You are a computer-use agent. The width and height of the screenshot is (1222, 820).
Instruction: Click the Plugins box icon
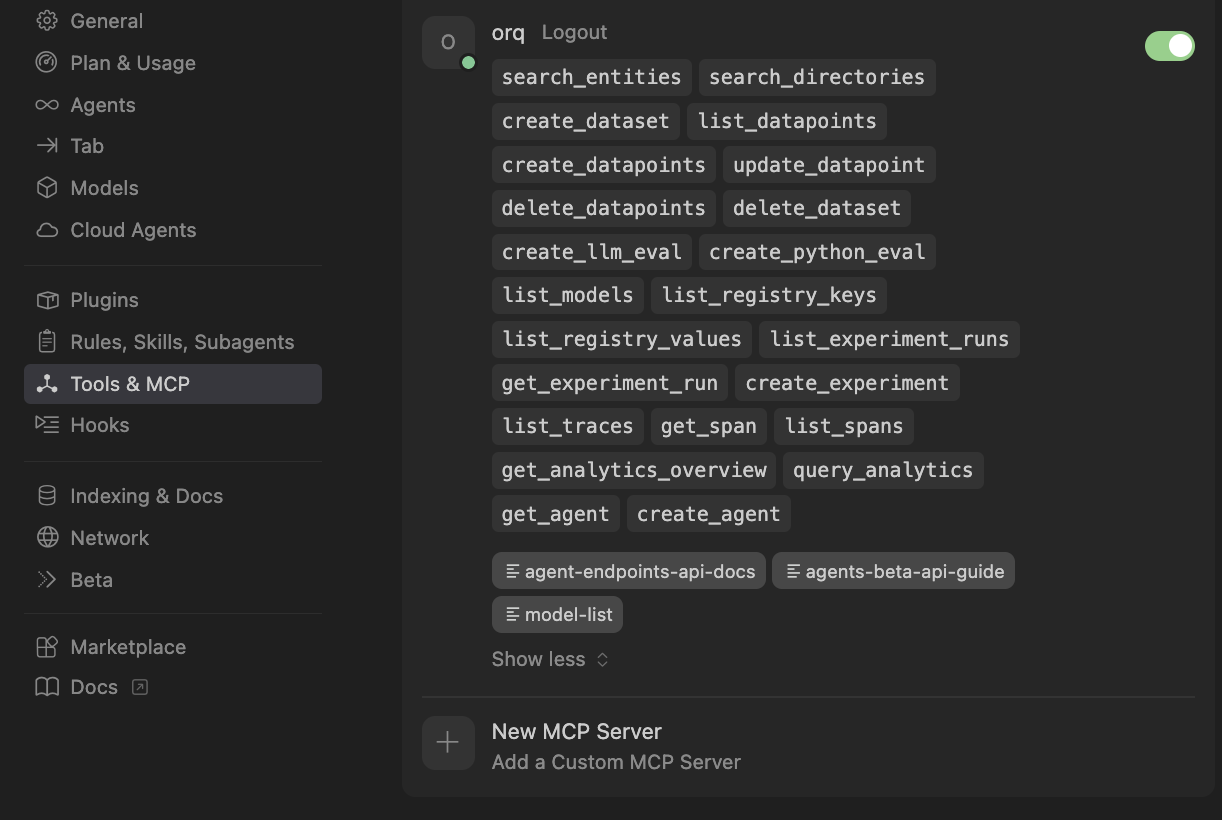click(x=46, y=299)
